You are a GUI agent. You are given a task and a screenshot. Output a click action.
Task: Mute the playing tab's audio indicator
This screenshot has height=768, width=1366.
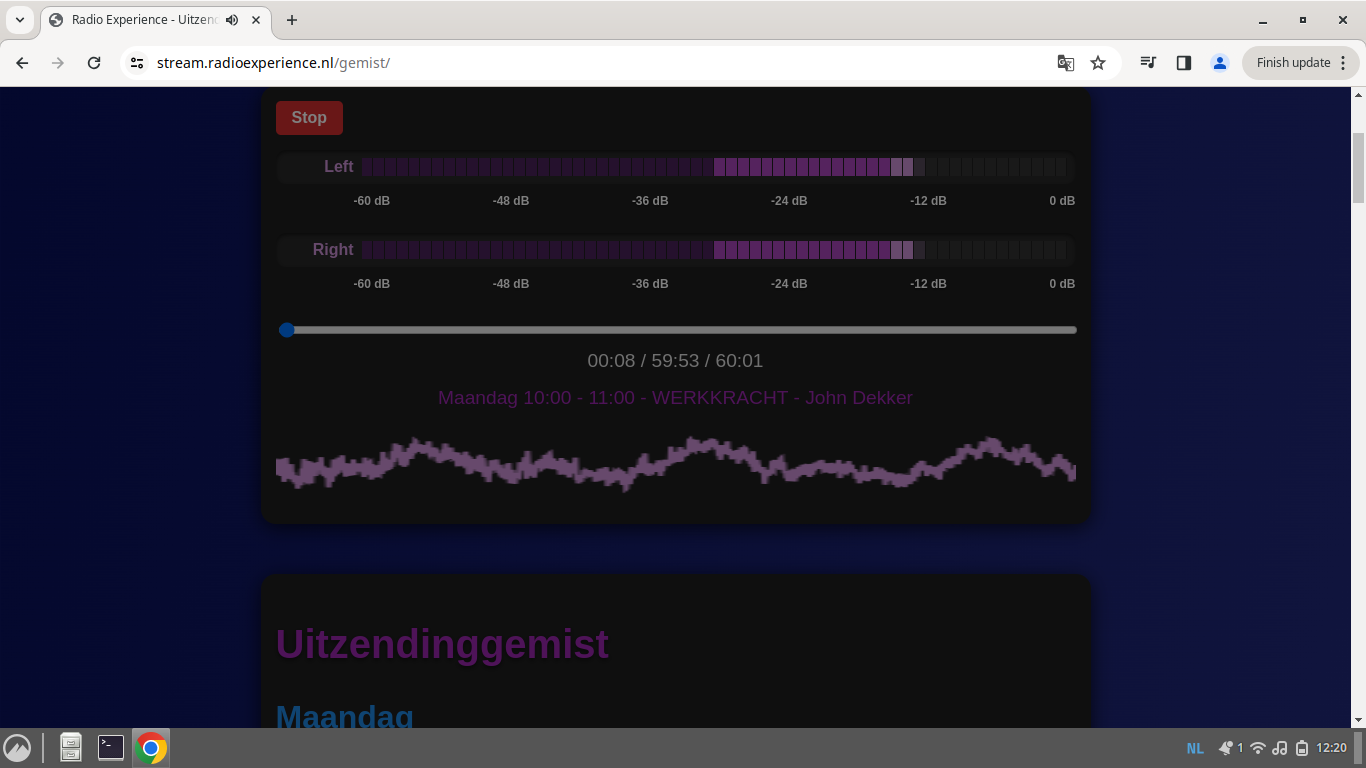click(x=232, y=19)
